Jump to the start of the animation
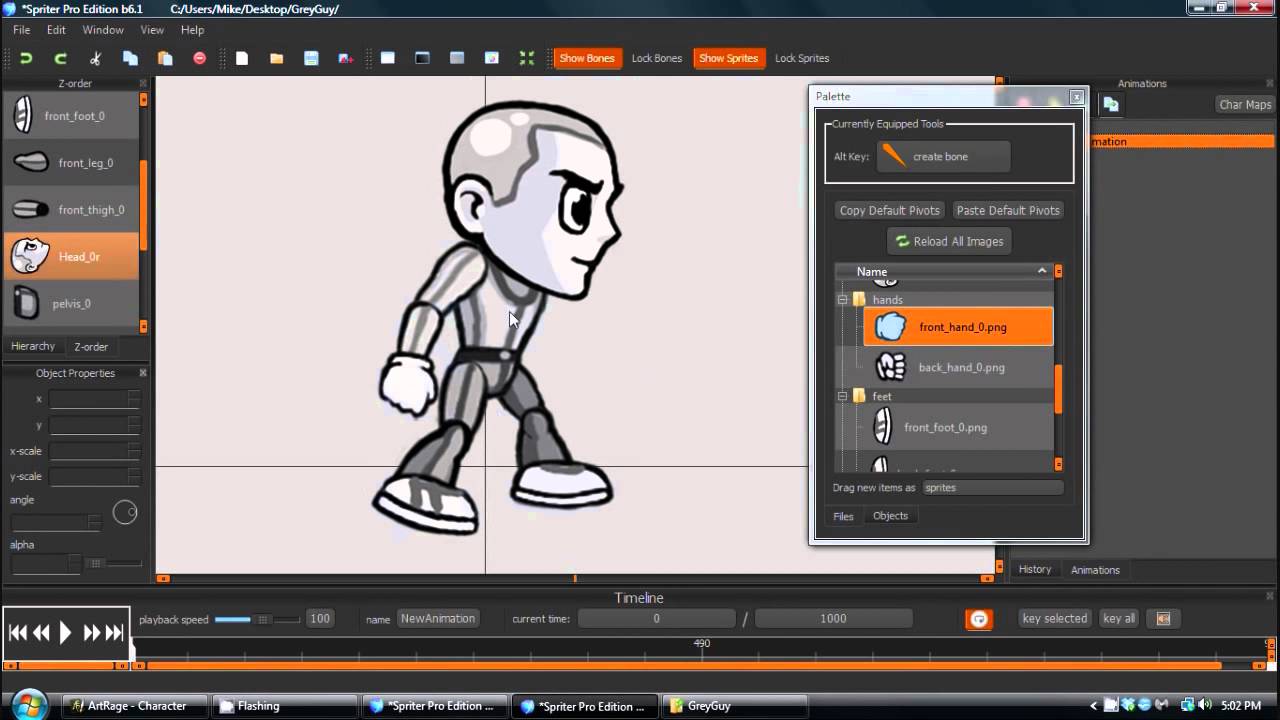1280x720 pixels. tap(18, 632)
